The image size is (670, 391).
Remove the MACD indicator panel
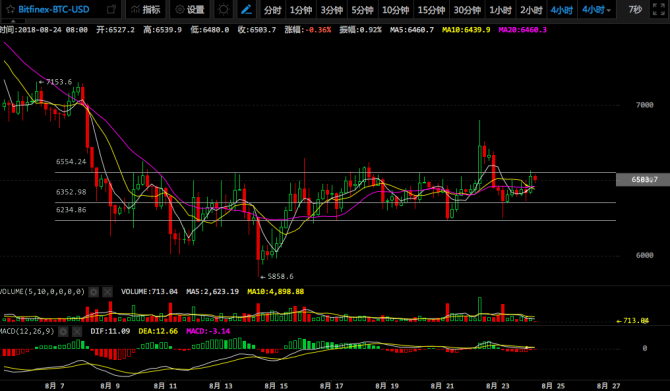coord(77,332)
